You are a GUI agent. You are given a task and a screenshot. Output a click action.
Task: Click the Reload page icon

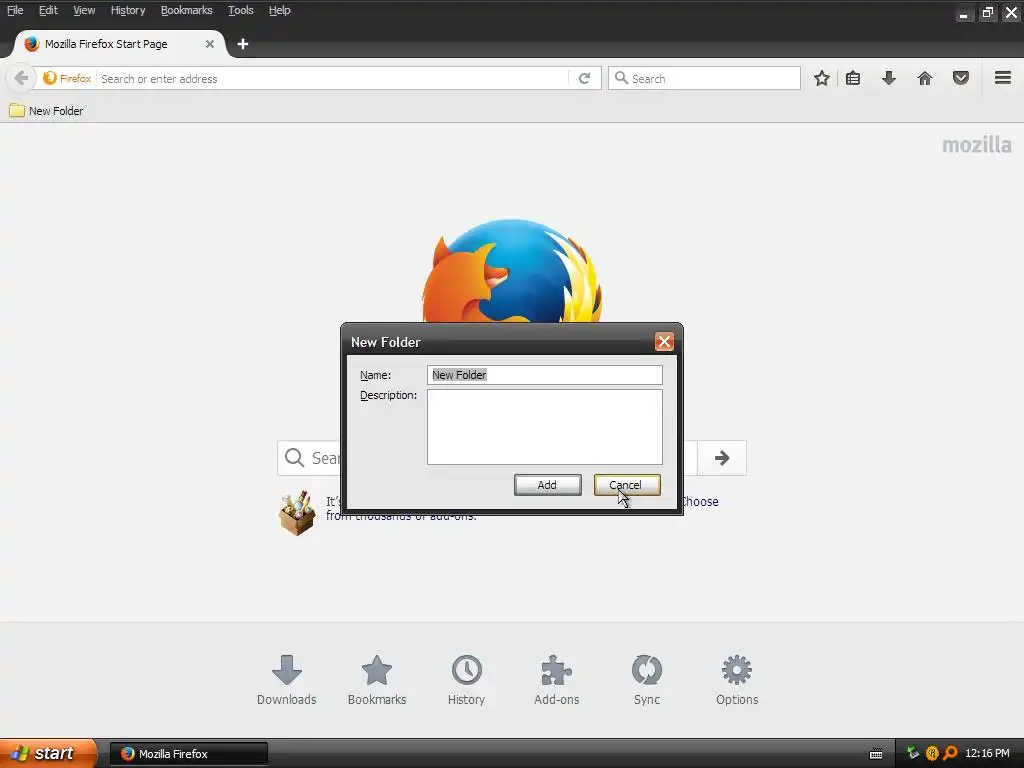[x=584, y=78]
